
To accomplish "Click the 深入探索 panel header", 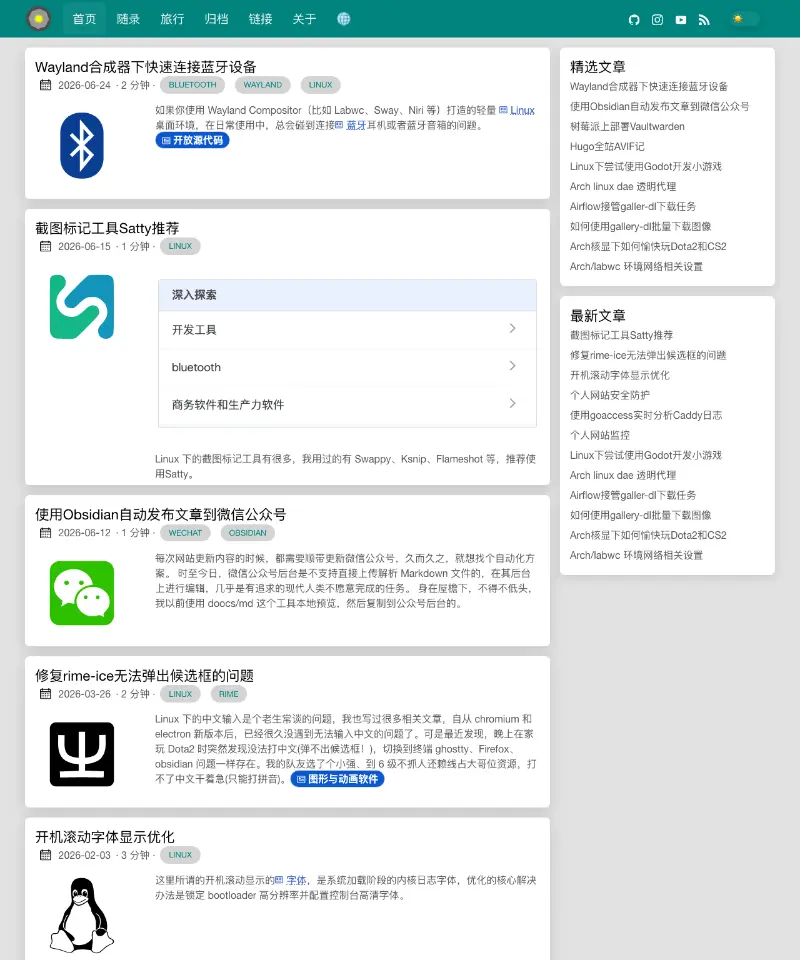I will coord(347,295).
